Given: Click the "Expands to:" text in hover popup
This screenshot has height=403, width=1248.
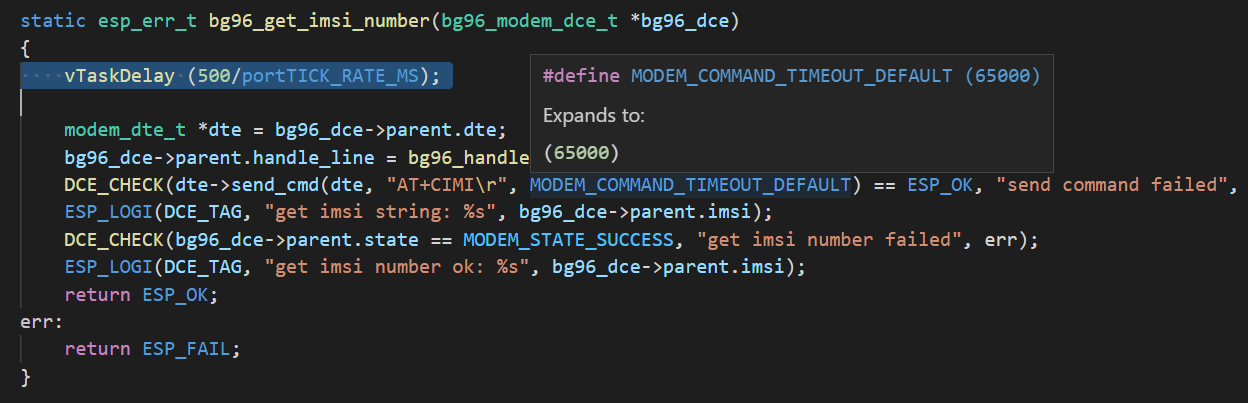Looking at the screenshot, I should click(x=593, y=116).
